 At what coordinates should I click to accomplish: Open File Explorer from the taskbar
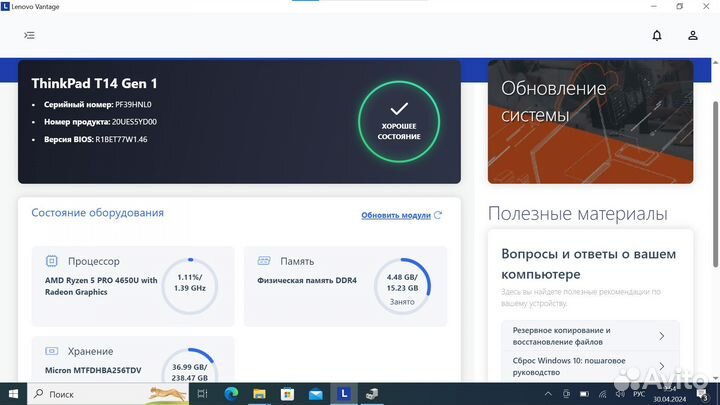259,394
